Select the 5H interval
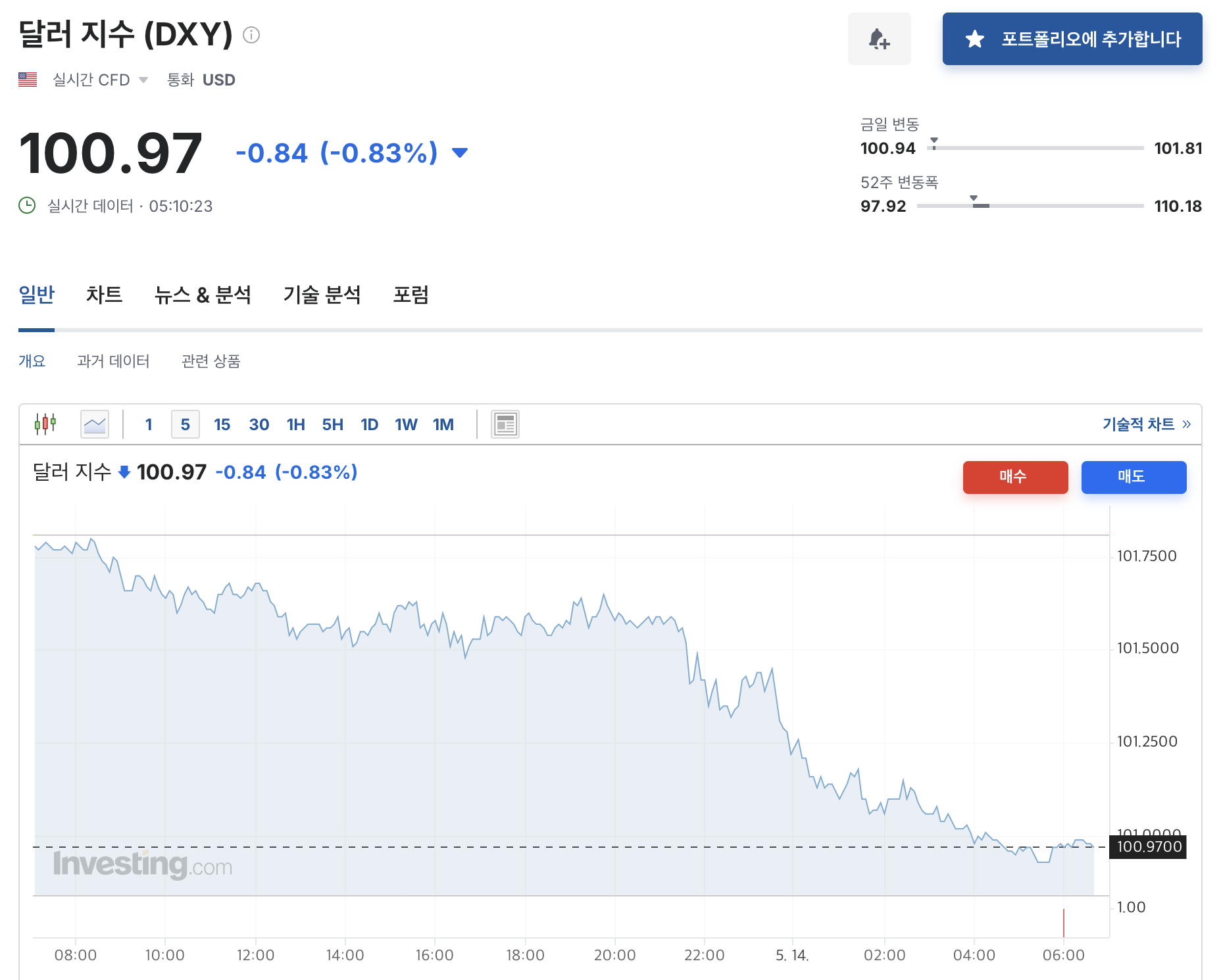1221x980 pixels. 333,424
